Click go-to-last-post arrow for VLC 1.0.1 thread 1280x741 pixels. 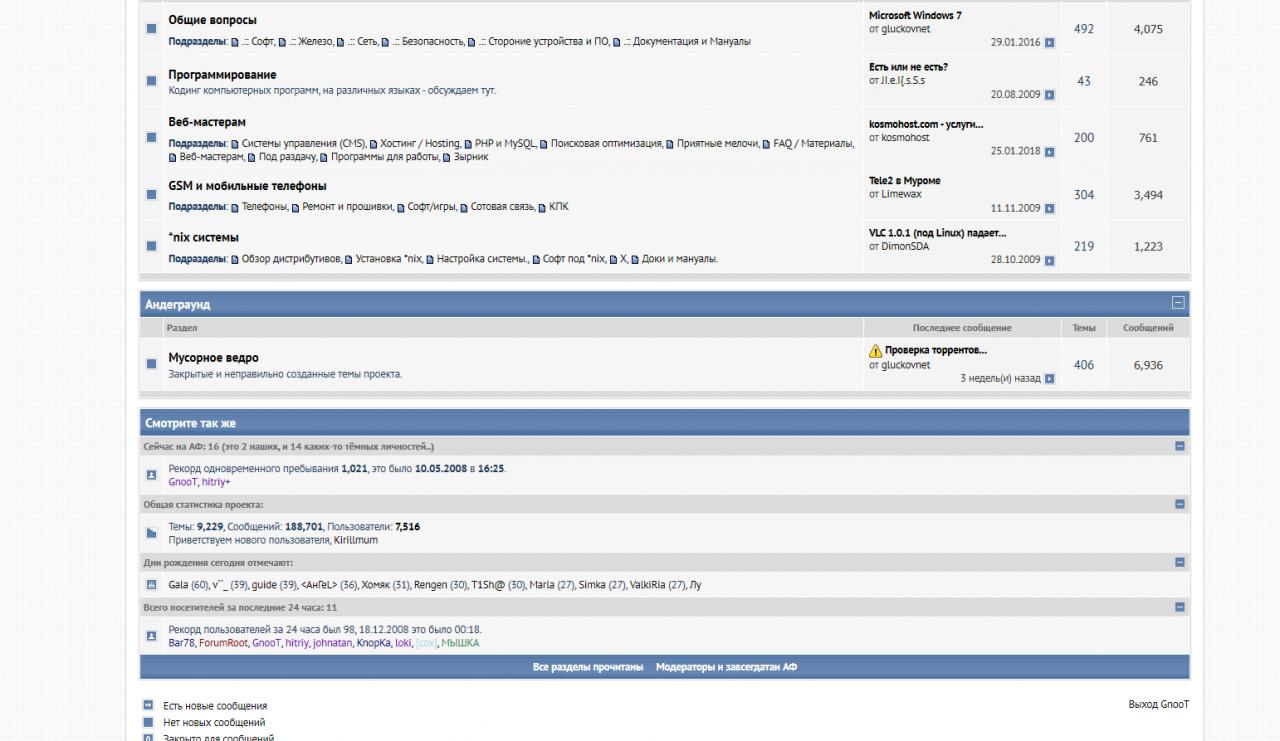[x=1049, y=261]
